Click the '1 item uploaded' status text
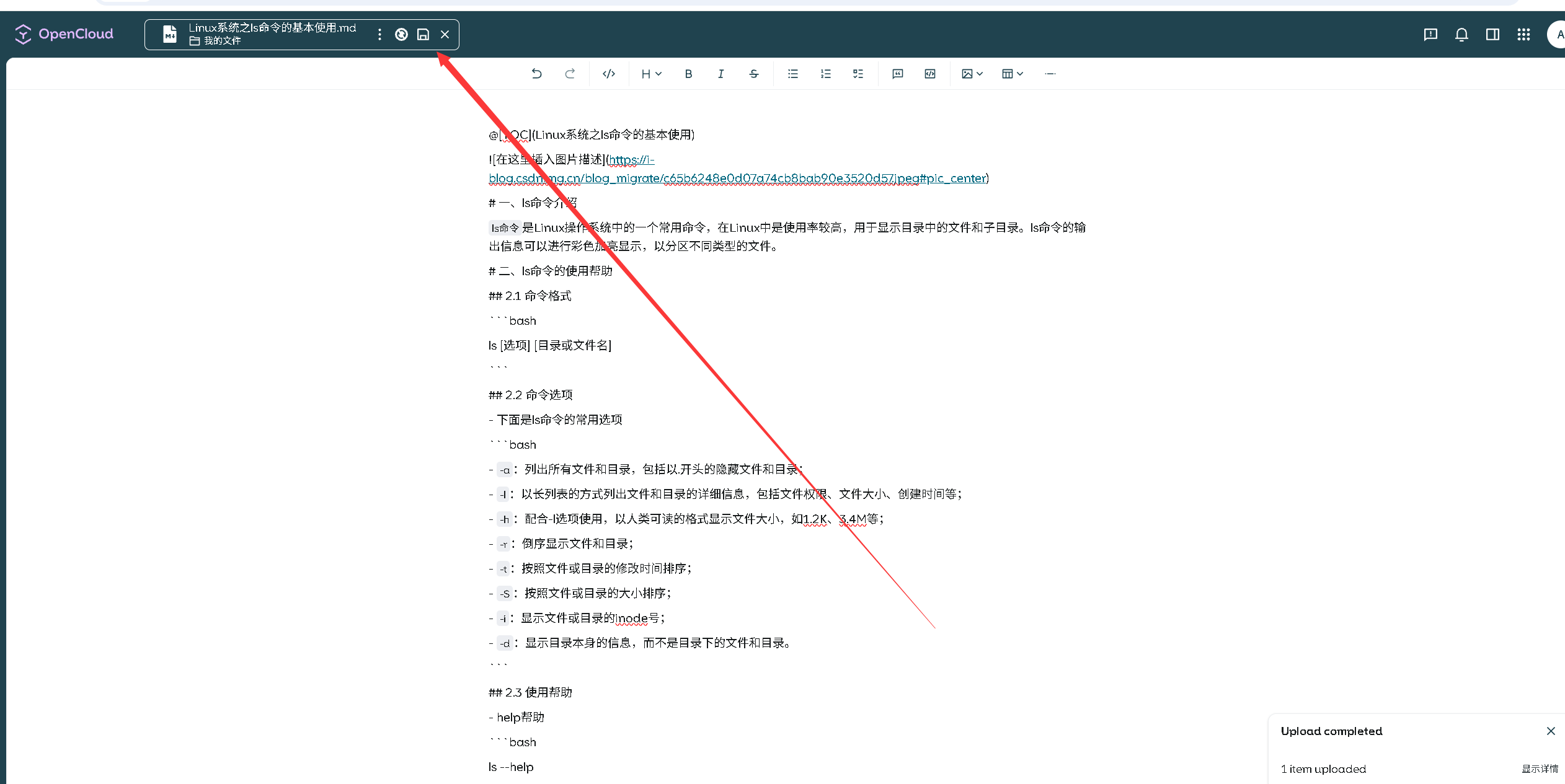1565x784 pixels. click(1323, 769)
